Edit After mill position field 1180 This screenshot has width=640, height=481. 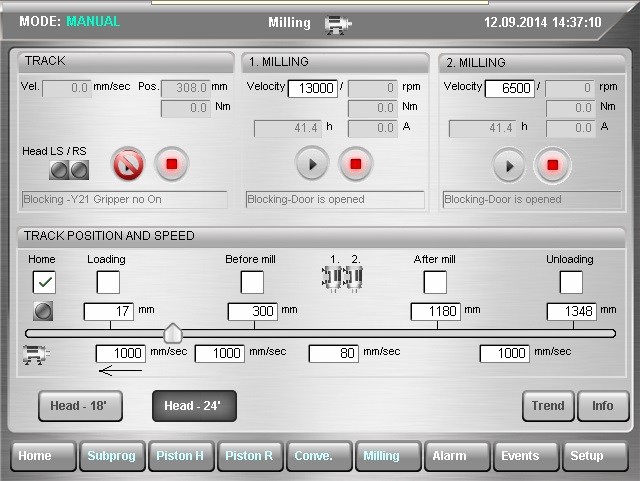pyautogui.click(x=436, y=312)
